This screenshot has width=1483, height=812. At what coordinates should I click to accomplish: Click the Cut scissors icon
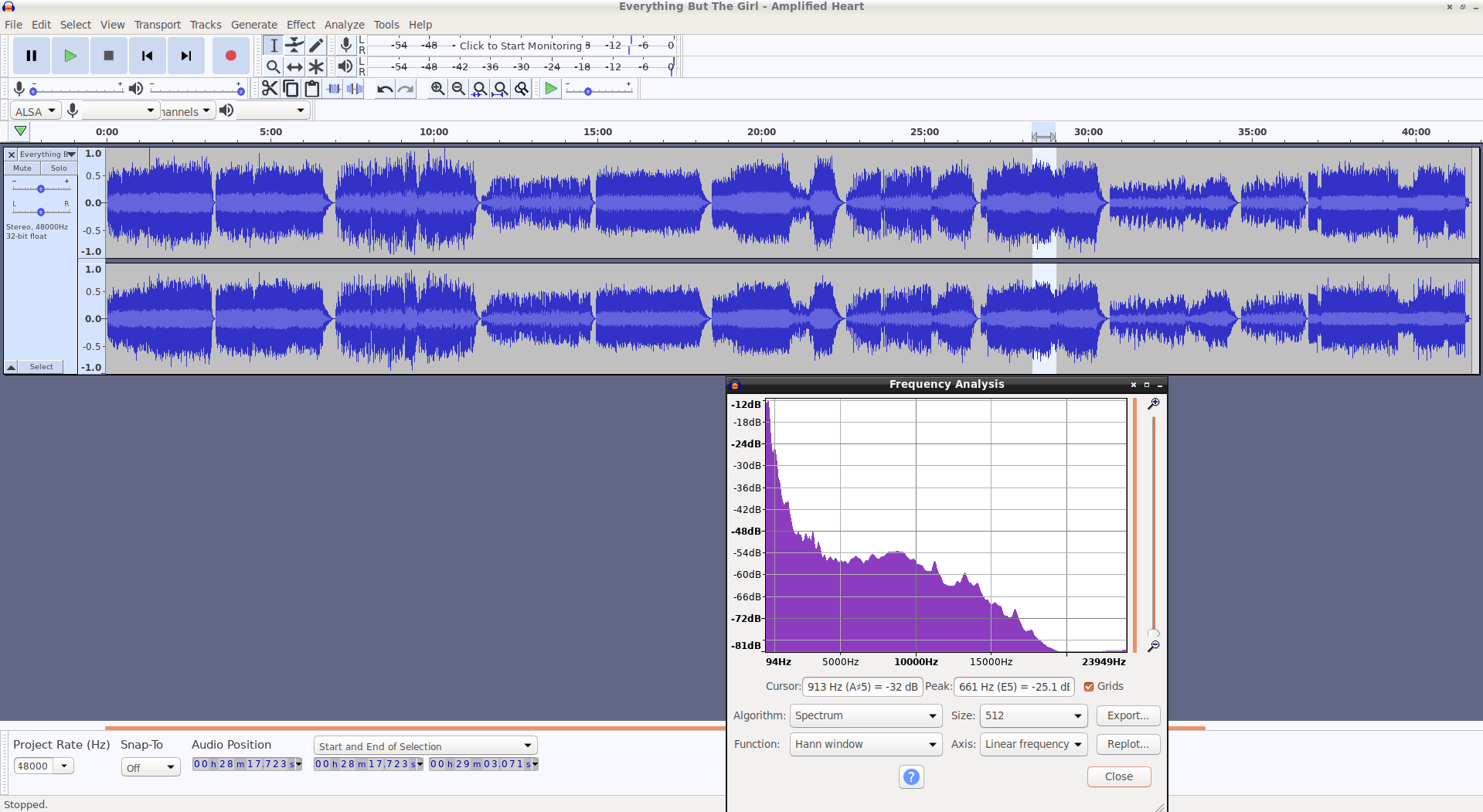pos(269,89)
